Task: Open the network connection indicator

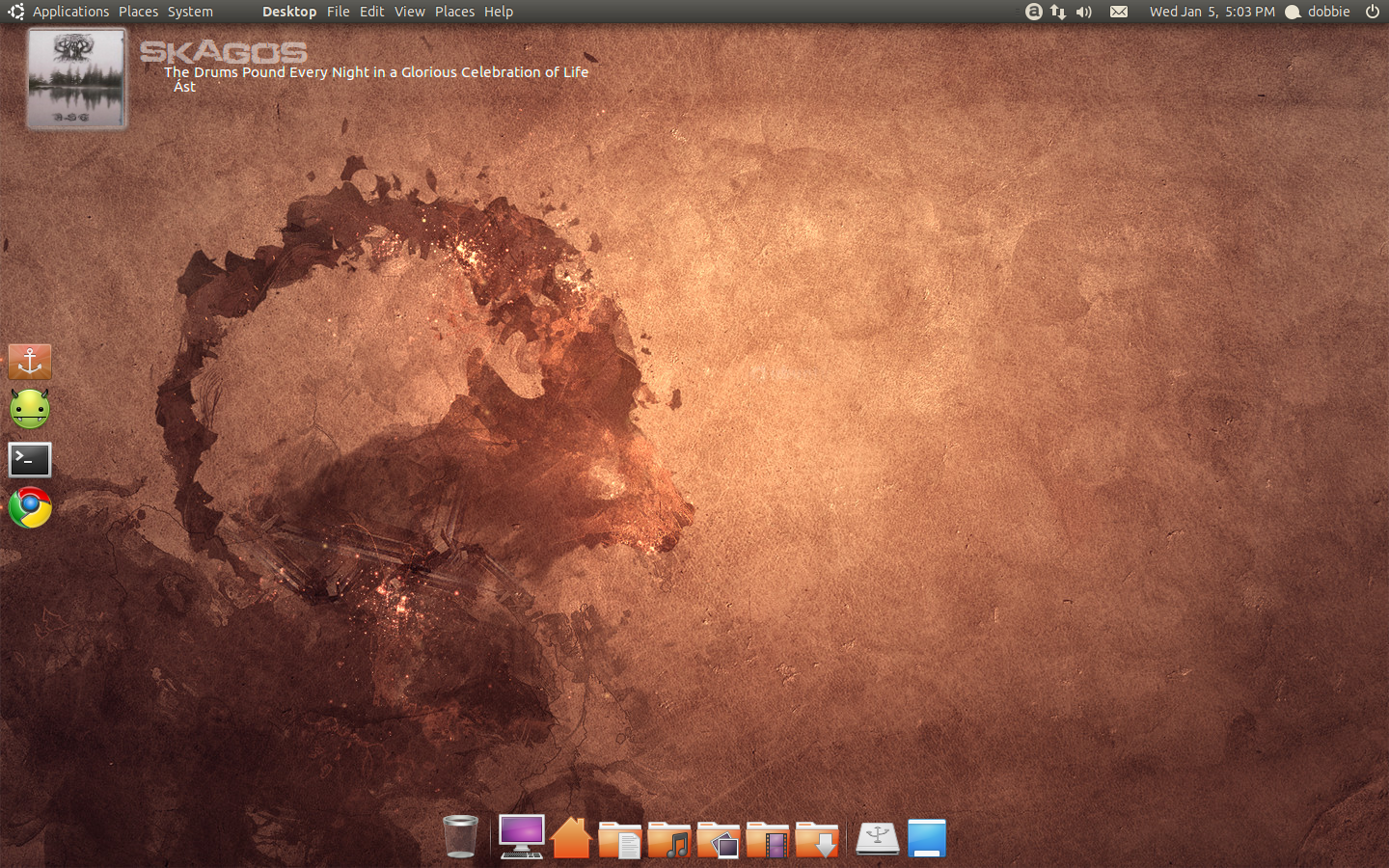Action: [x=1058, y=12]
